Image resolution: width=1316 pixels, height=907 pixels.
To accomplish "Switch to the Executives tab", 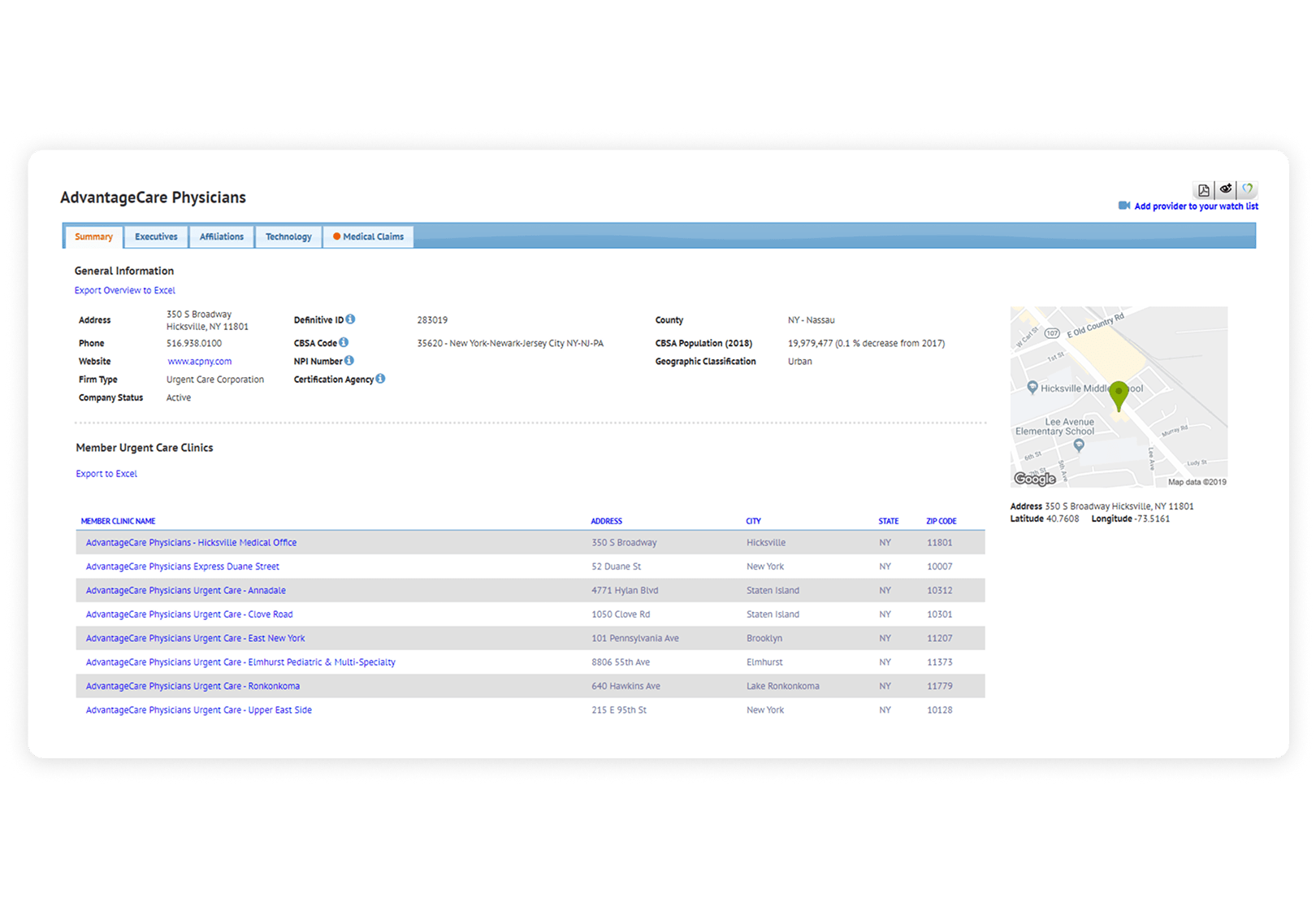I will (156, 237).
